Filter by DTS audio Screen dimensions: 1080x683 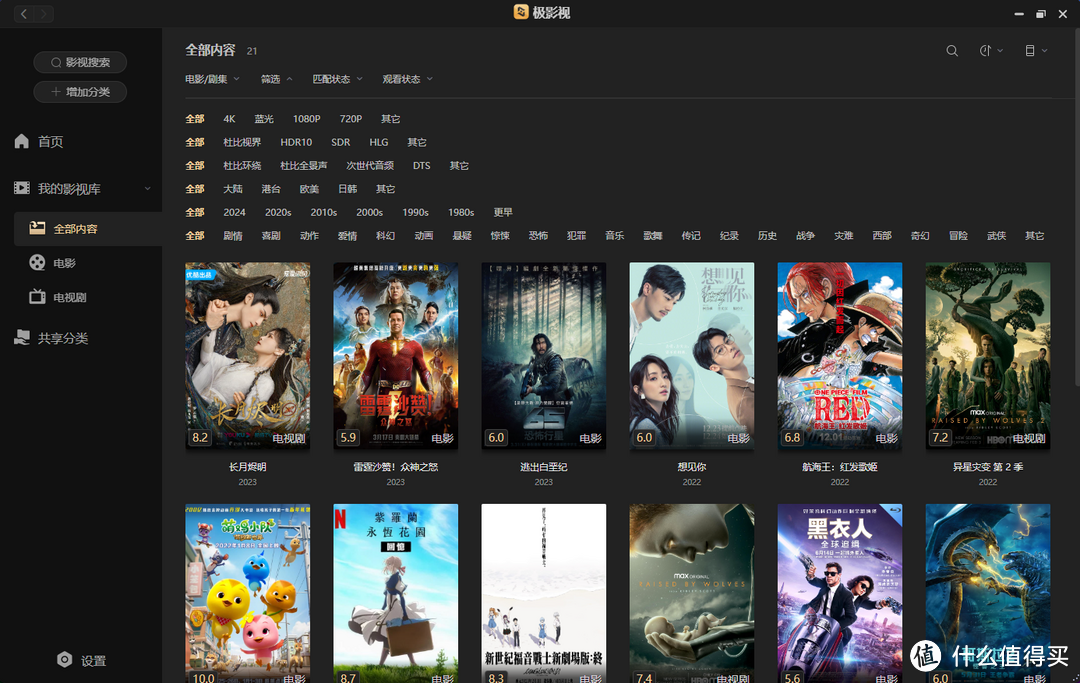pyautogui.click(x=422, y=166)
